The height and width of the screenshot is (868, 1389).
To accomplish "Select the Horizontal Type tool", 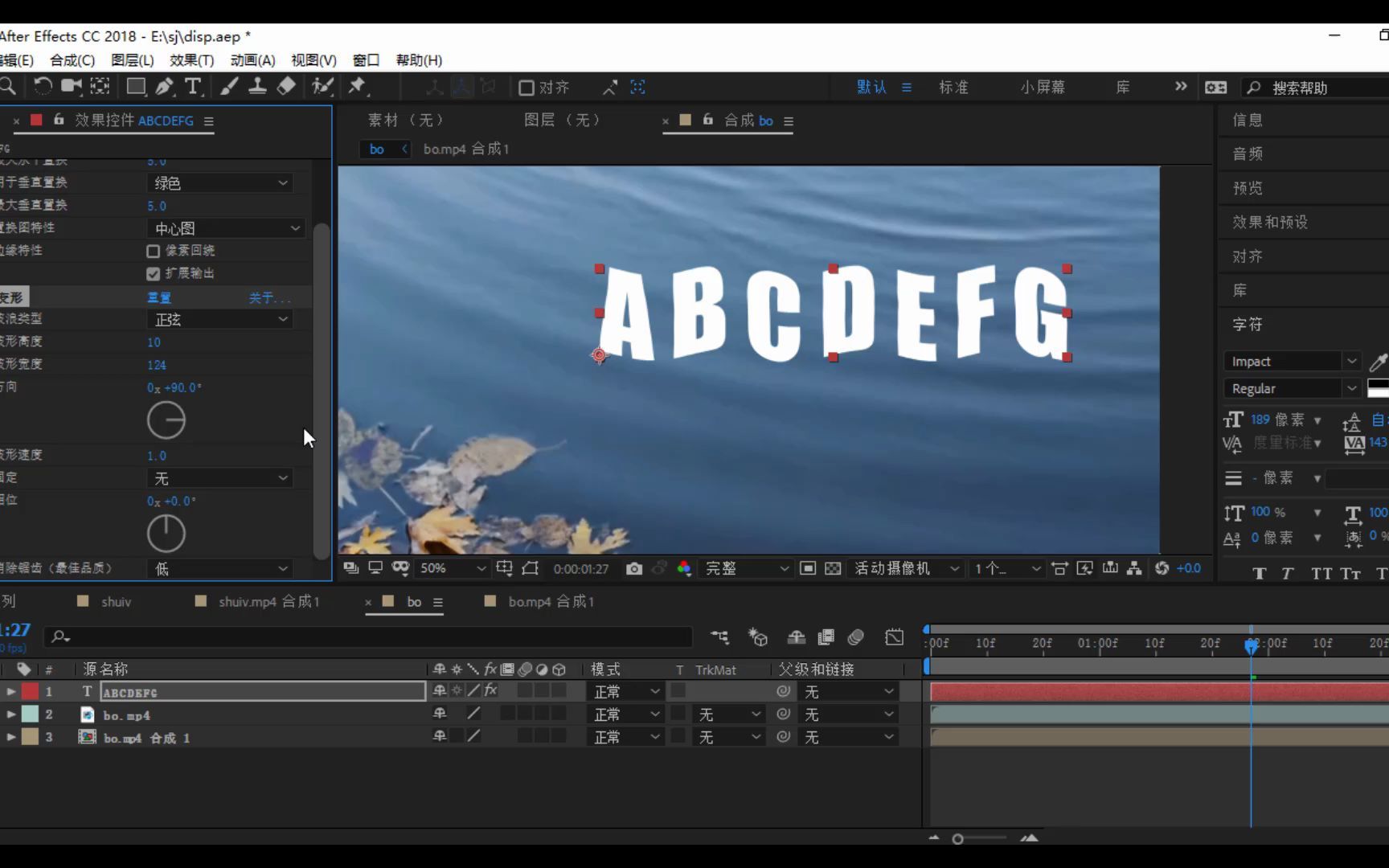I will 193,87.
